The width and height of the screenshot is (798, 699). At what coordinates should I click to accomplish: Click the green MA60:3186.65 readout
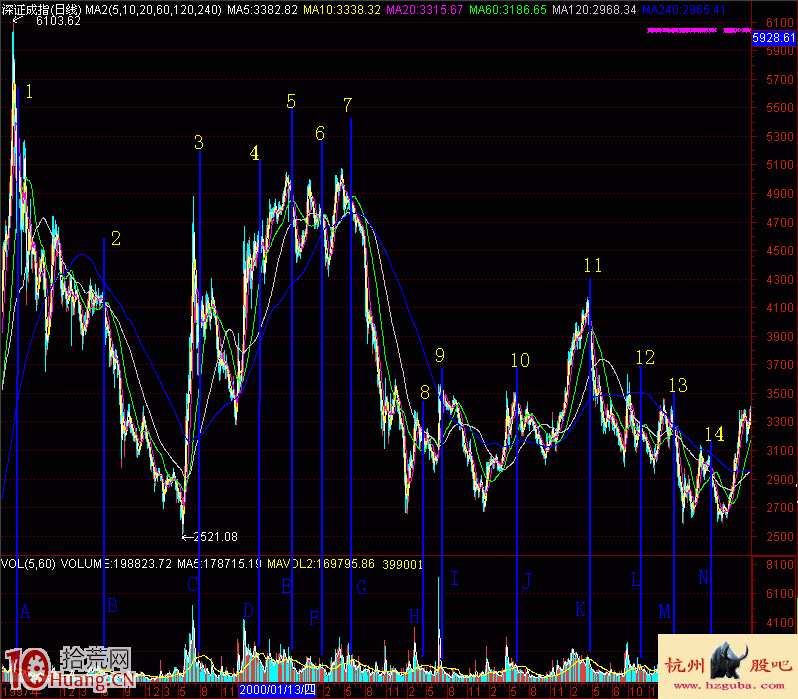coord(507,9)
